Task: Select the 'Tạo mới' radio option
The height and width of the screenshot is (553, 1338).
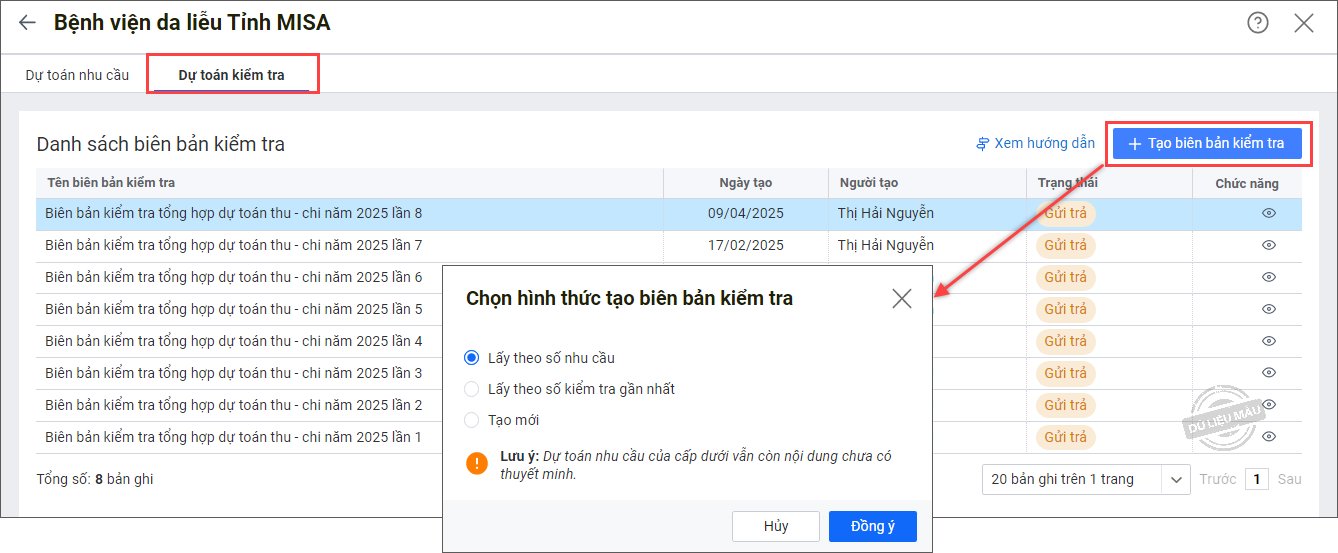Action: [472, 420]
